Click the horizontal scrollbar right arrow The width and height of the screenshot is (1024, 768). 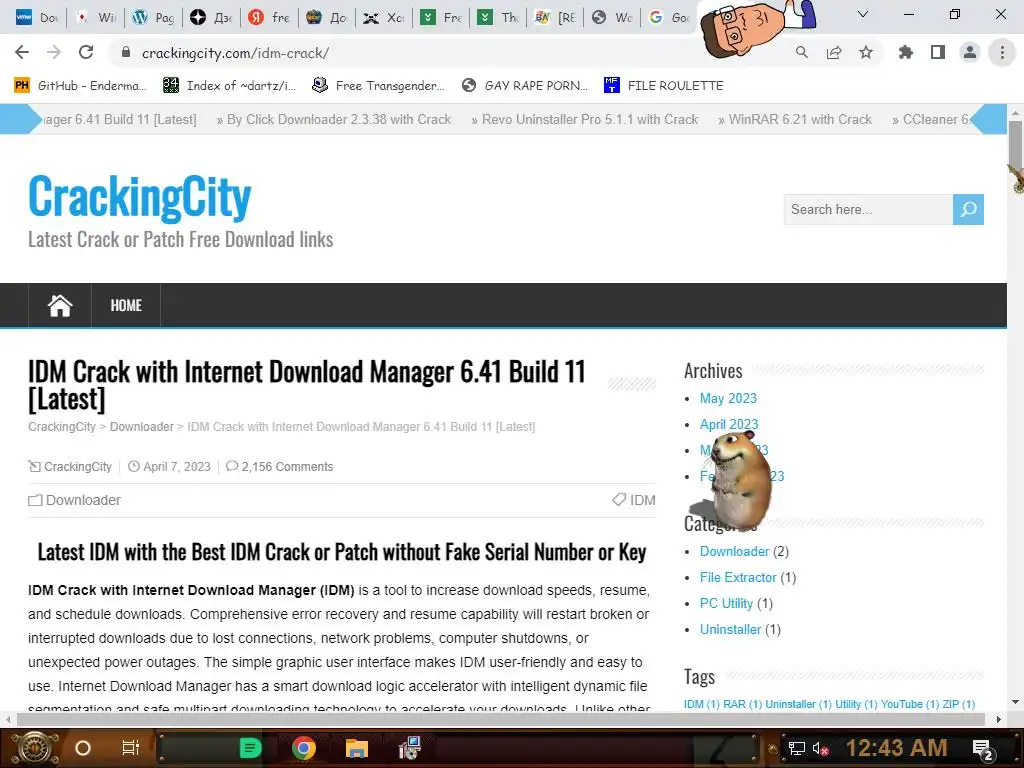[x=998, y=719]
